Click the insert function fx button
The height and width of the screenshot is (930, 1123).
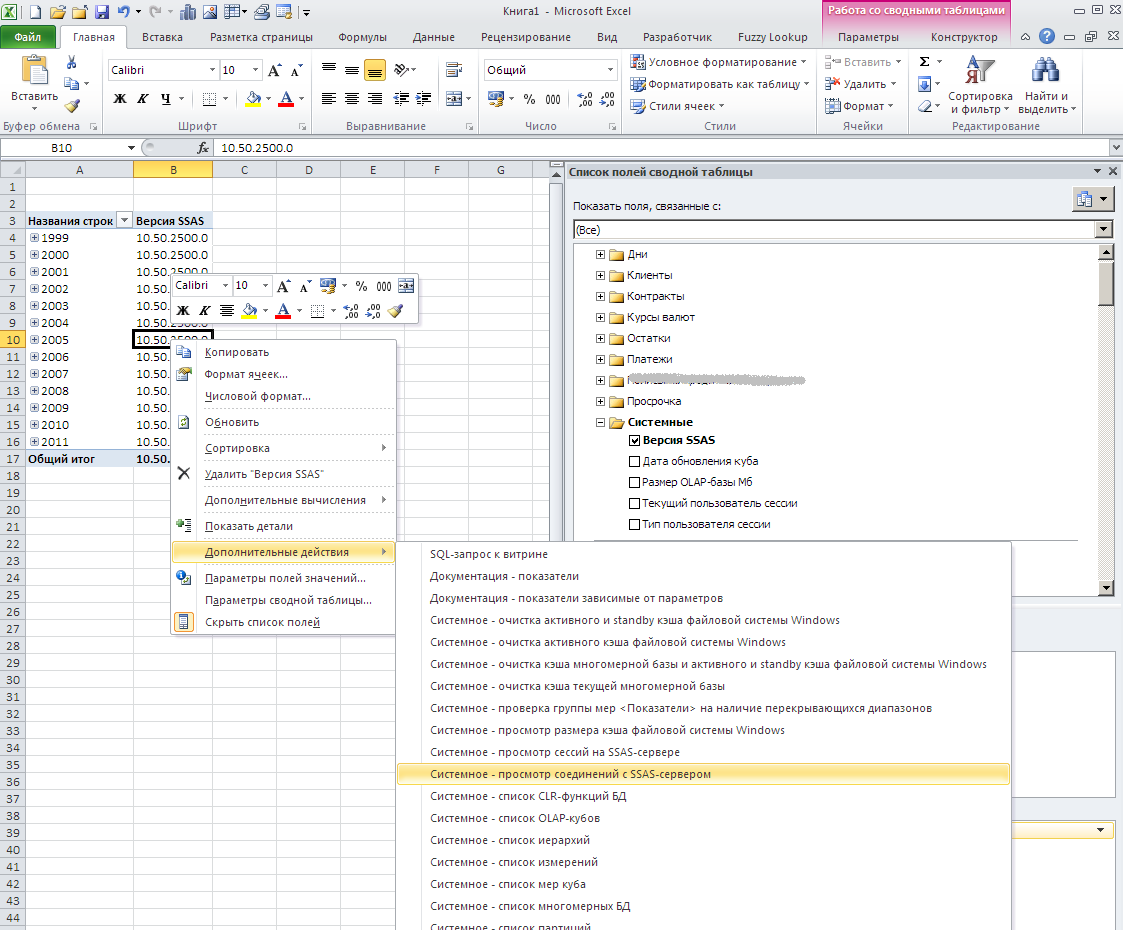203,148
